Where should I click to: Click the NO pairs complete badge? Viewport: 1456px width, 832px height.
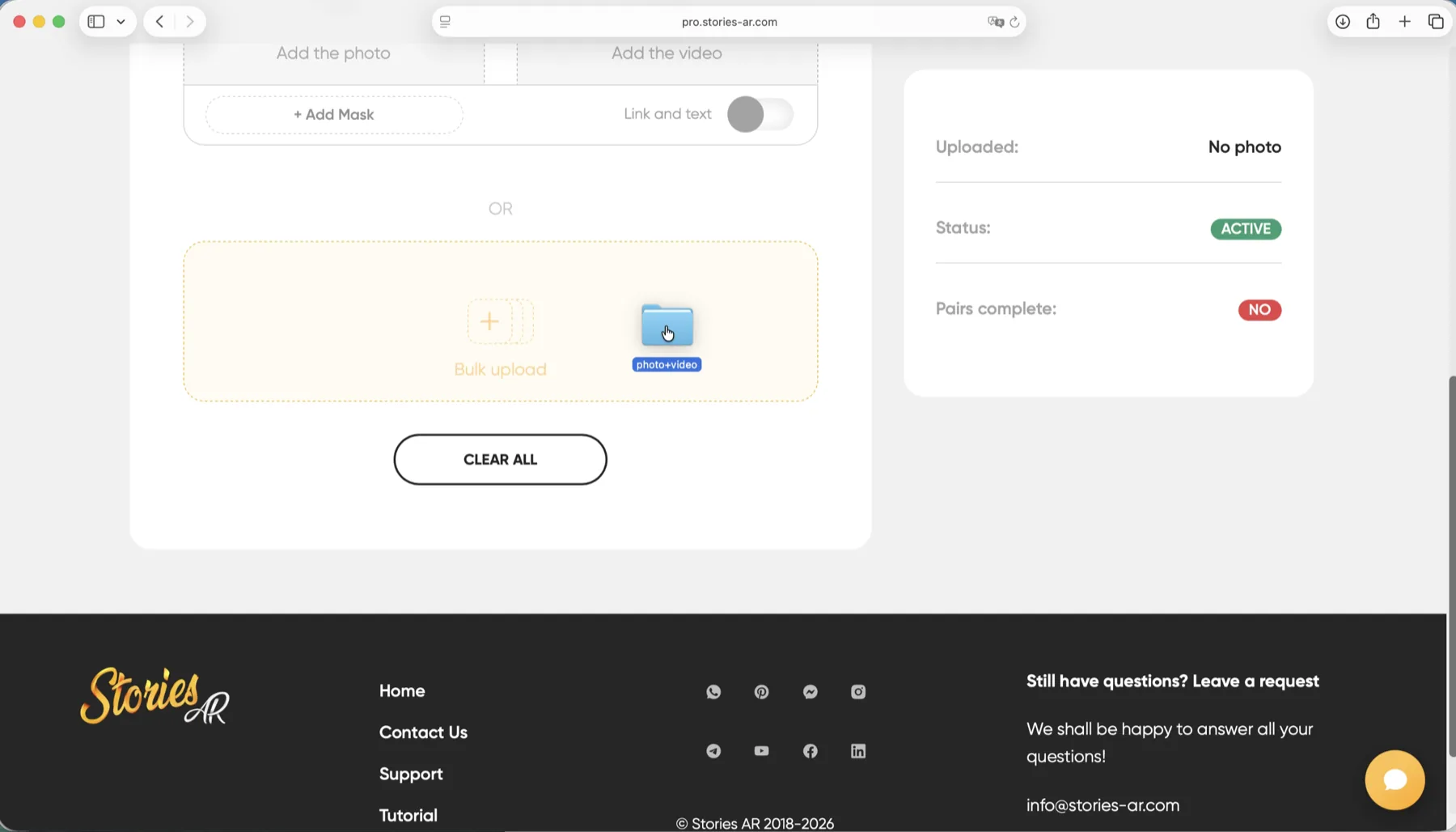pos(1259,310)
